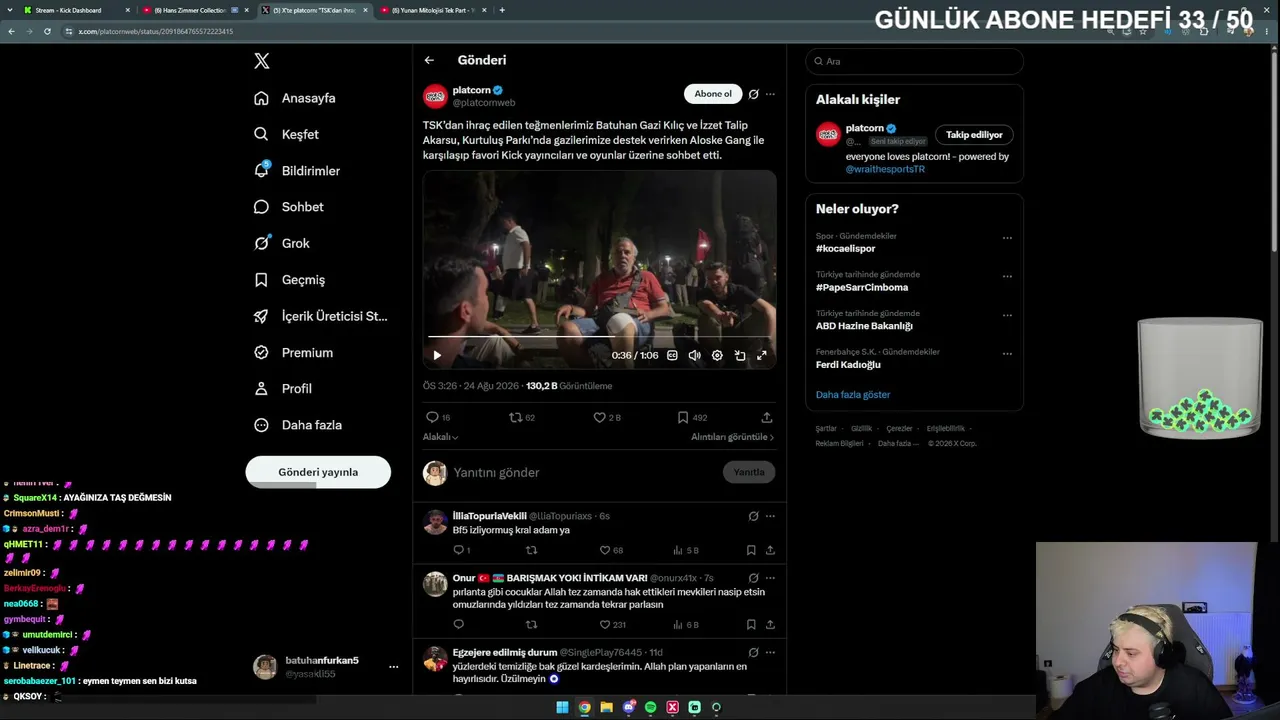Focus the Yanıtını gönder reply field
The width and height of the screenshot is (1280, 720).
click(583, 472)
